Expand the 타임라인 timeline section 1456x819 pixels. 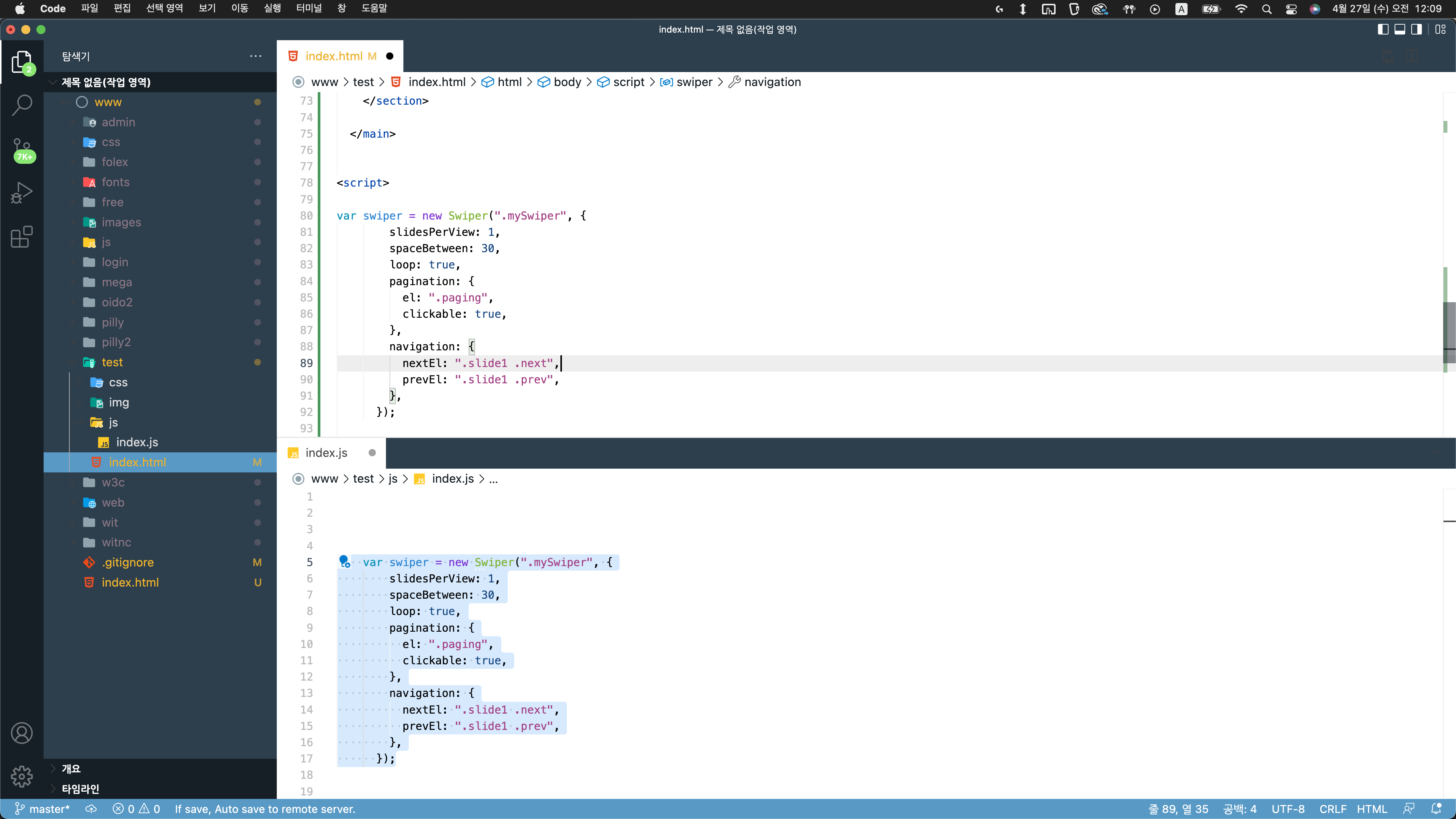[x=160, y=789]
